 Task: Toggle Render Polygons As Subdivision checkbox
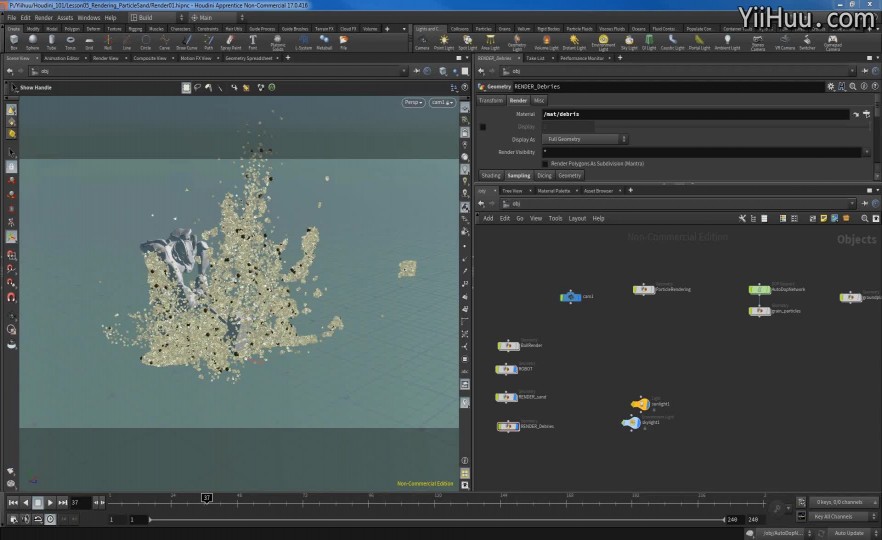pos(544,164)
